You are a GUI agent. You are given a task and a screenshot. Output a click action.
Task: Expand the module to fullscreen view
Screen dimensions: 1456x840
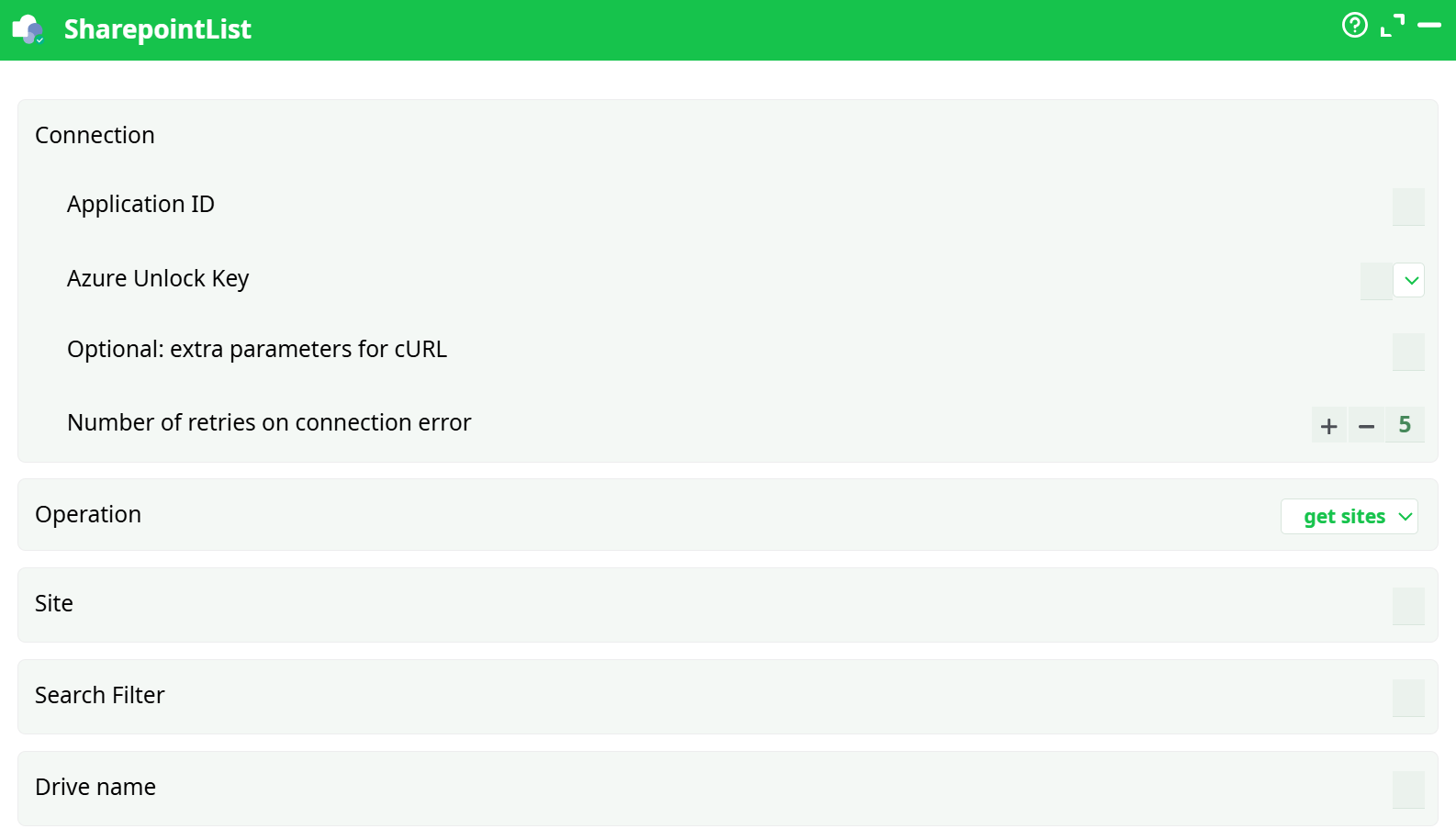(1393, 26)
